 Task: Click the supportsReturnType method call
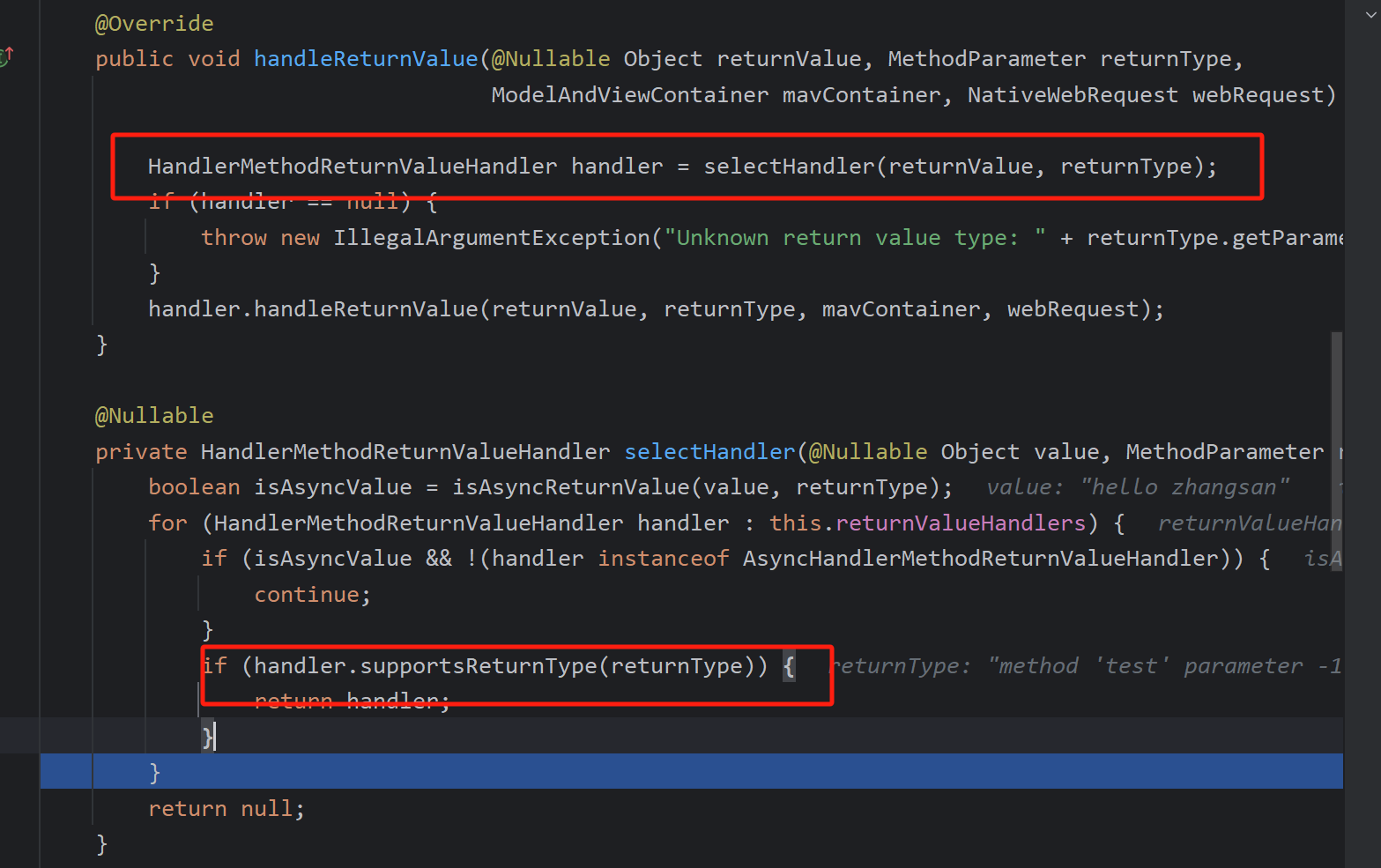479,666
